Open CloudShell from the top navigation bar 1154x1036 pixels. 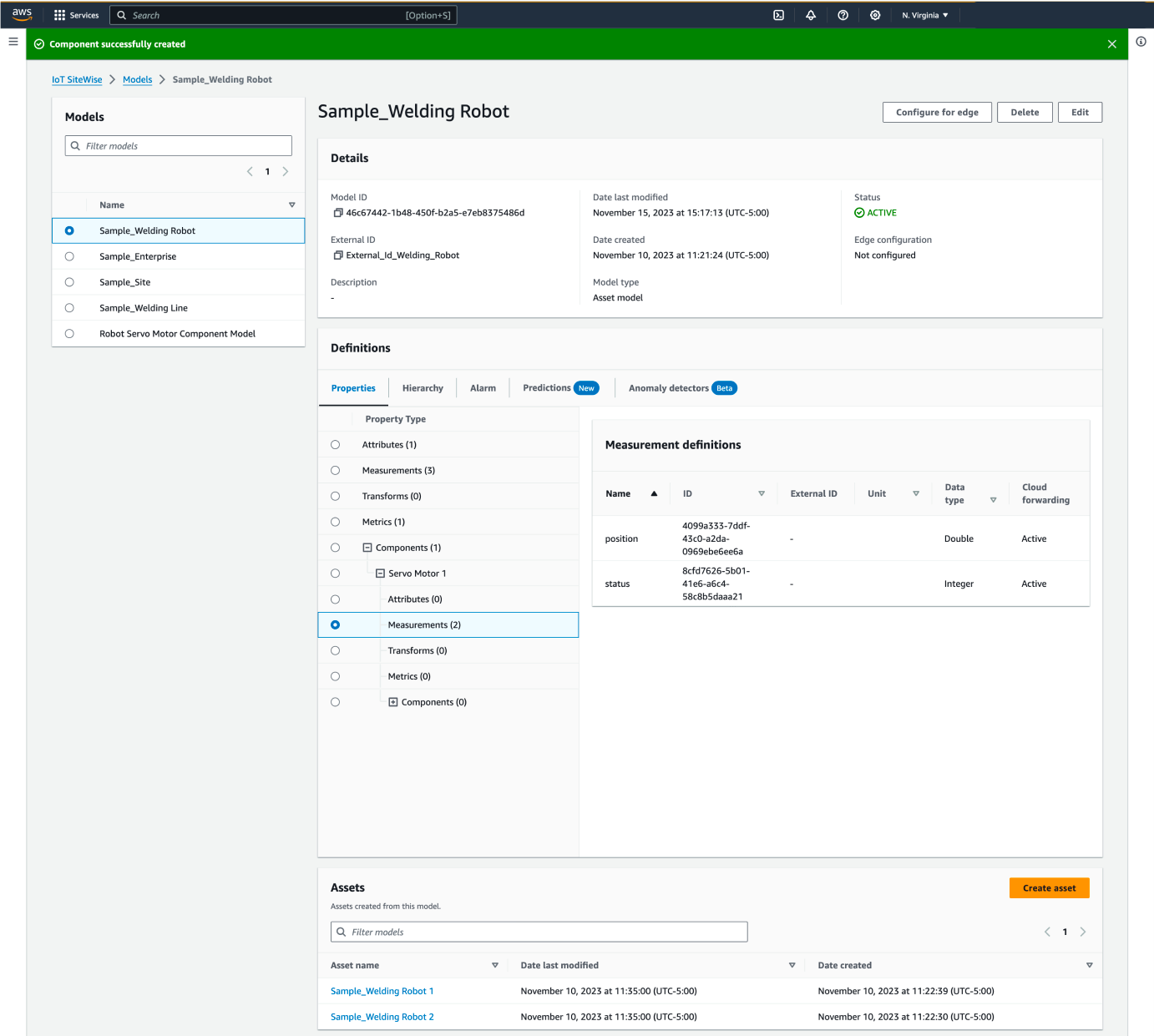pyautogui.click(x=778, y=14)
